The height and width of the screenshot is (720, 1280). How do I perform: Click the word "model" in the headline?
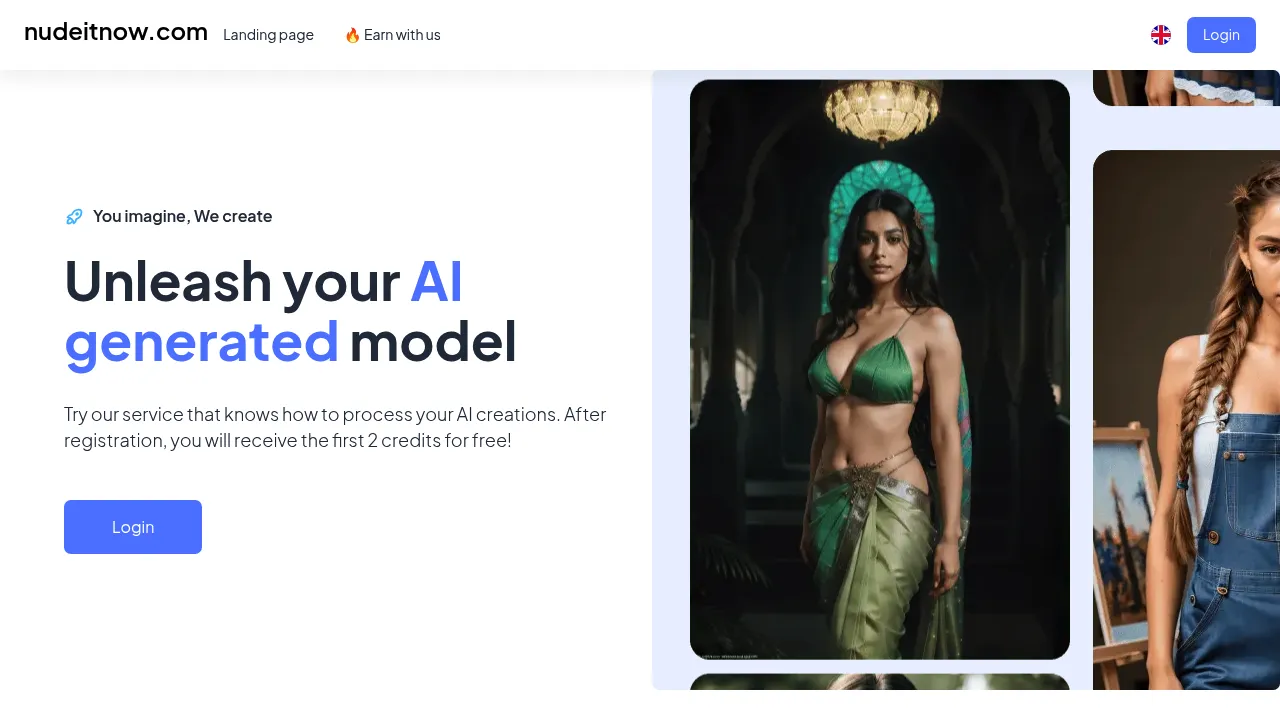tap(433, 341)
